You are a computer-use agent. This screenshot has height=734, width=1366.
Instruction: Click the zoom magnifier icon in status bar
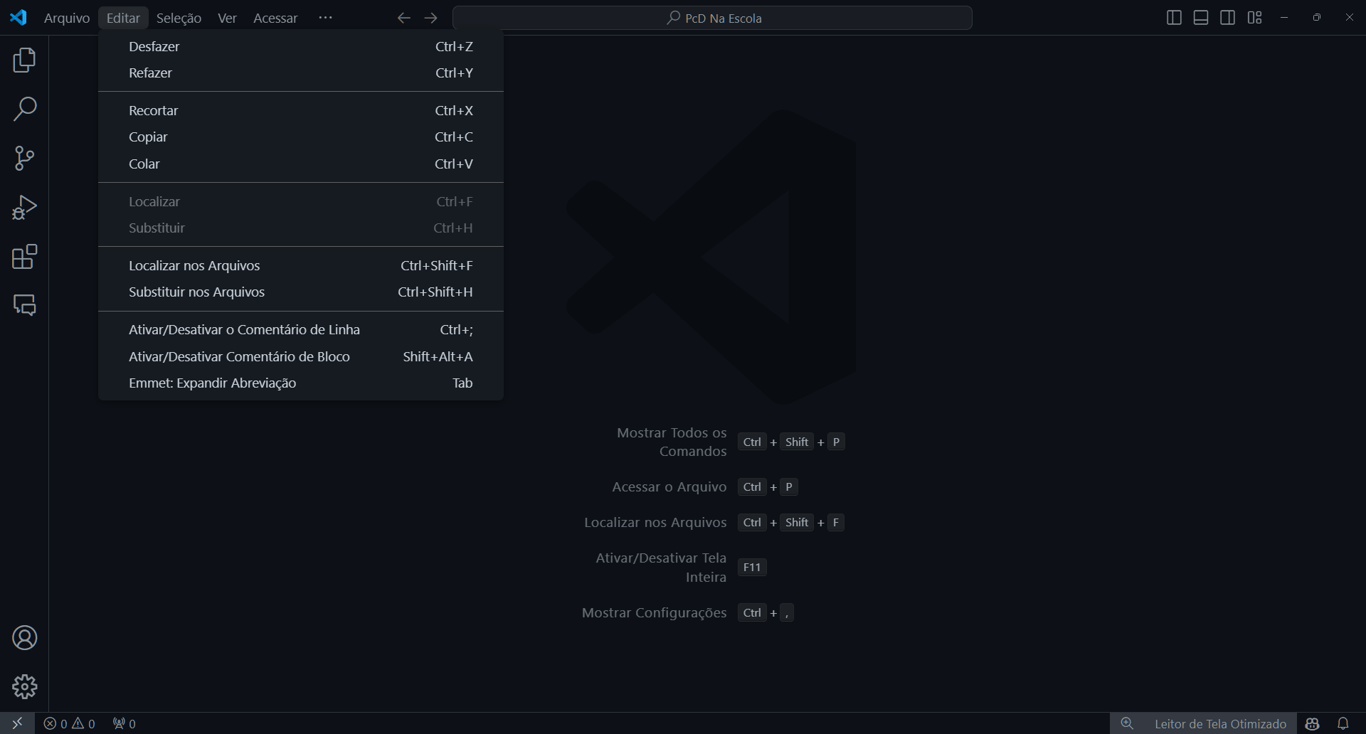click(1127, 723)
